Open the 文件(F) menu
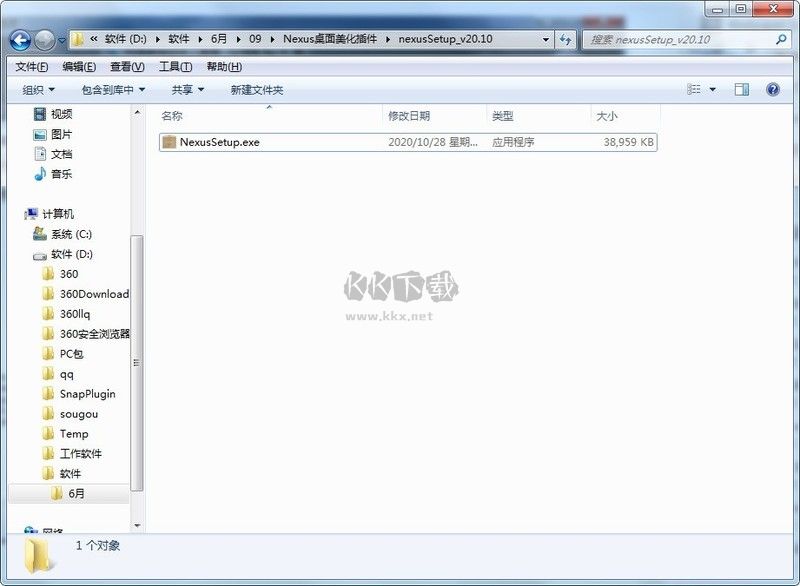The height and width of the screenshot is (586, 800). coord(32,67)
